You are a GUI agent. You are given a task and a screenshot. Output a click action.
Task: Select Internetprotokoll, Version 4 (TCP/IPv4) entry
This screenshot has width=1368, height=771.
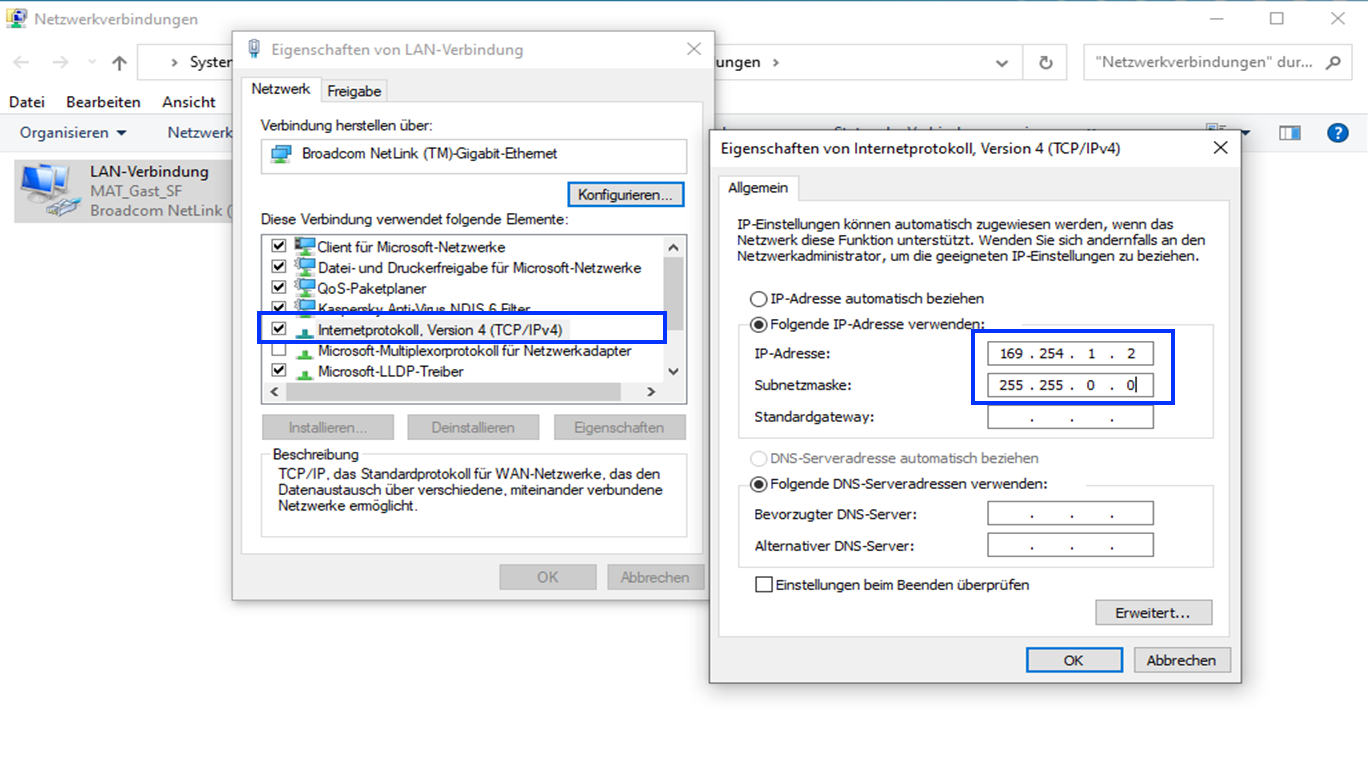439,329
